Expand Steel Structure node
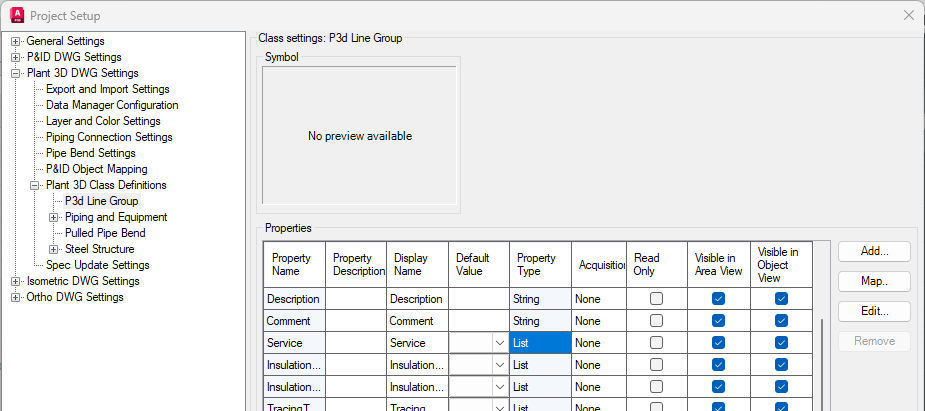 point(54,249)
